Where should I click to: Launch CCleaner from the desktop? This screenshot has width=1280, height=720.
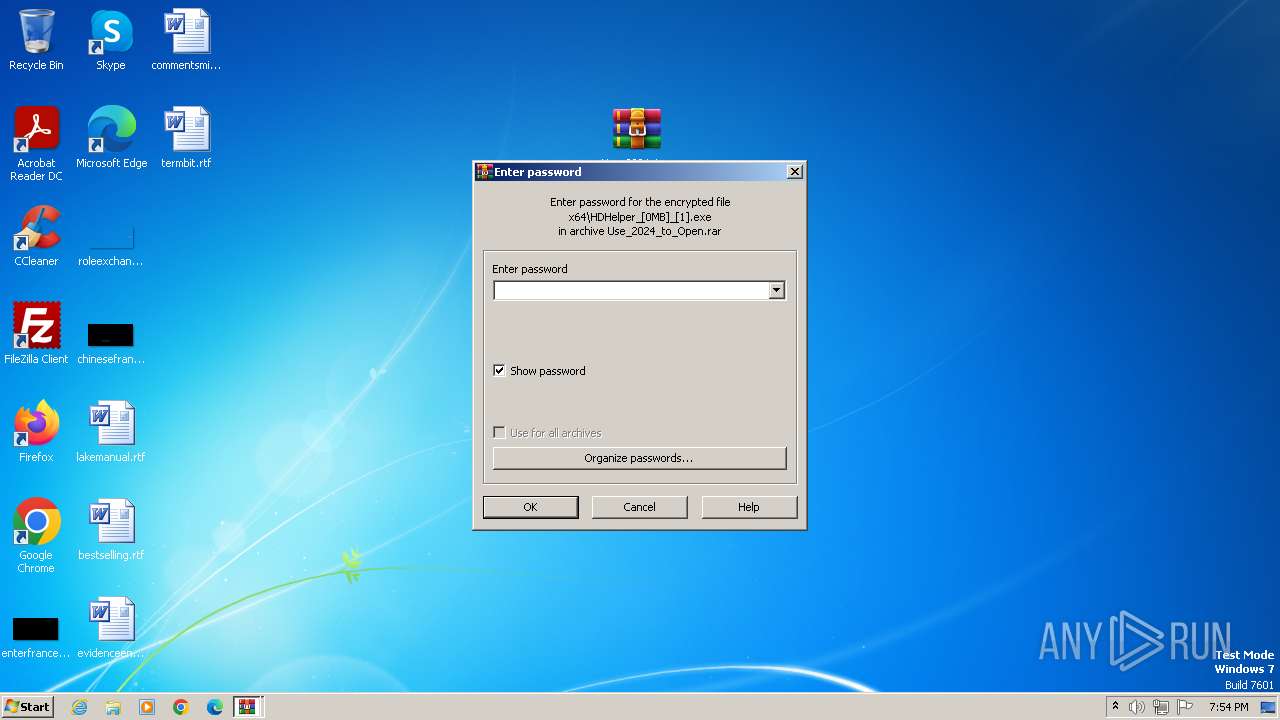[x=36, y=235]
